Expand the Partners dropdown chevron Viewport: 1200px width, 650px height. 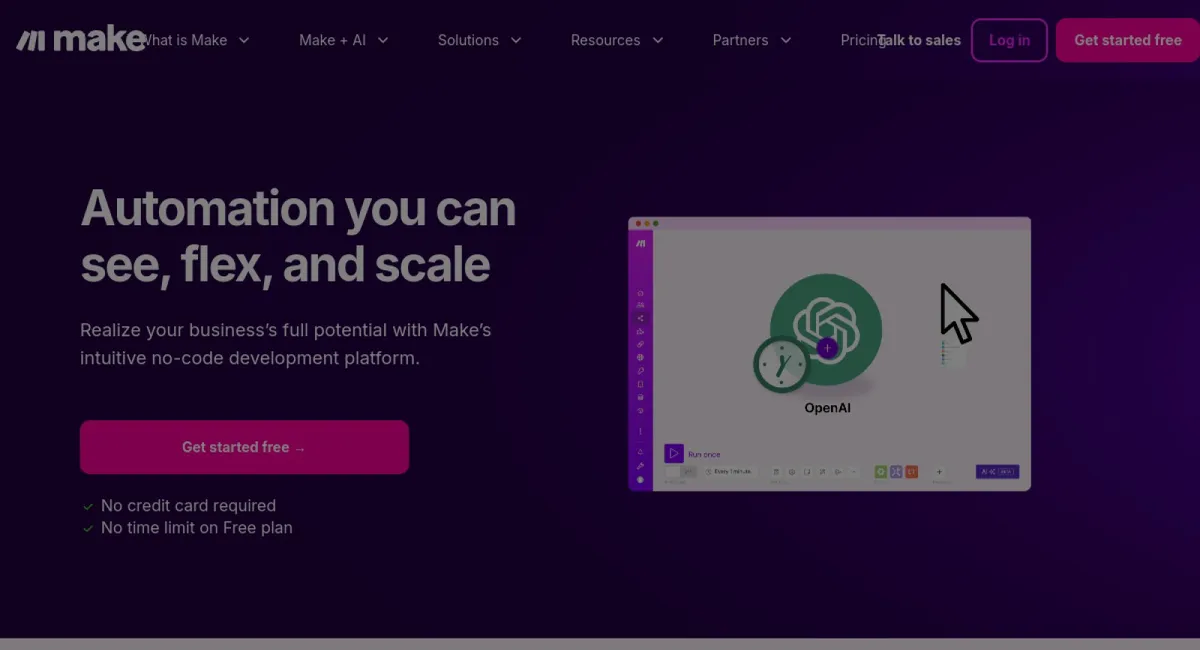click(x=786, y=40)
